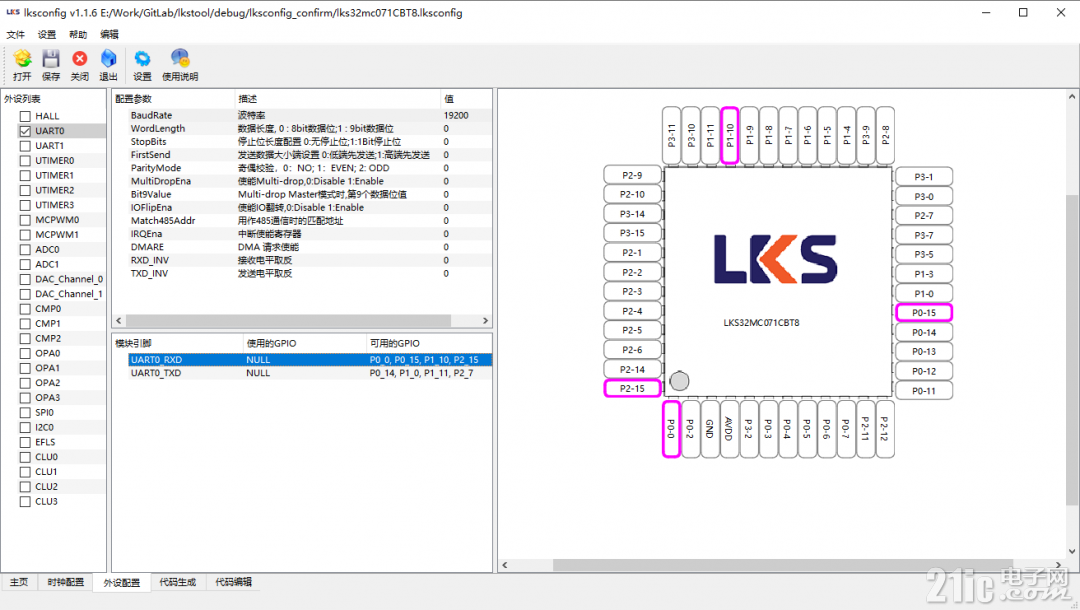Click pin P2-7 on the chip
The height and width of the screenshot is (610, 1080).
(924, 215)
